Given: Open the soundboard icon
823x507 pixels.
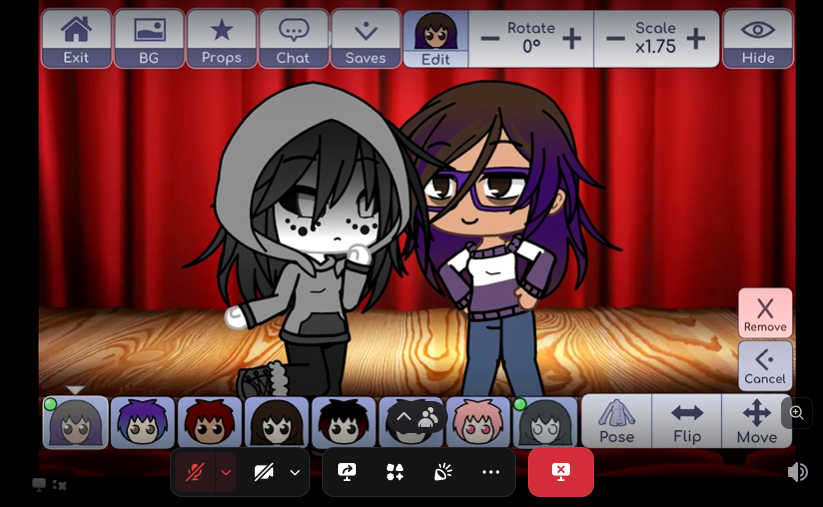Looking at the screenshot, I should 443,472.
